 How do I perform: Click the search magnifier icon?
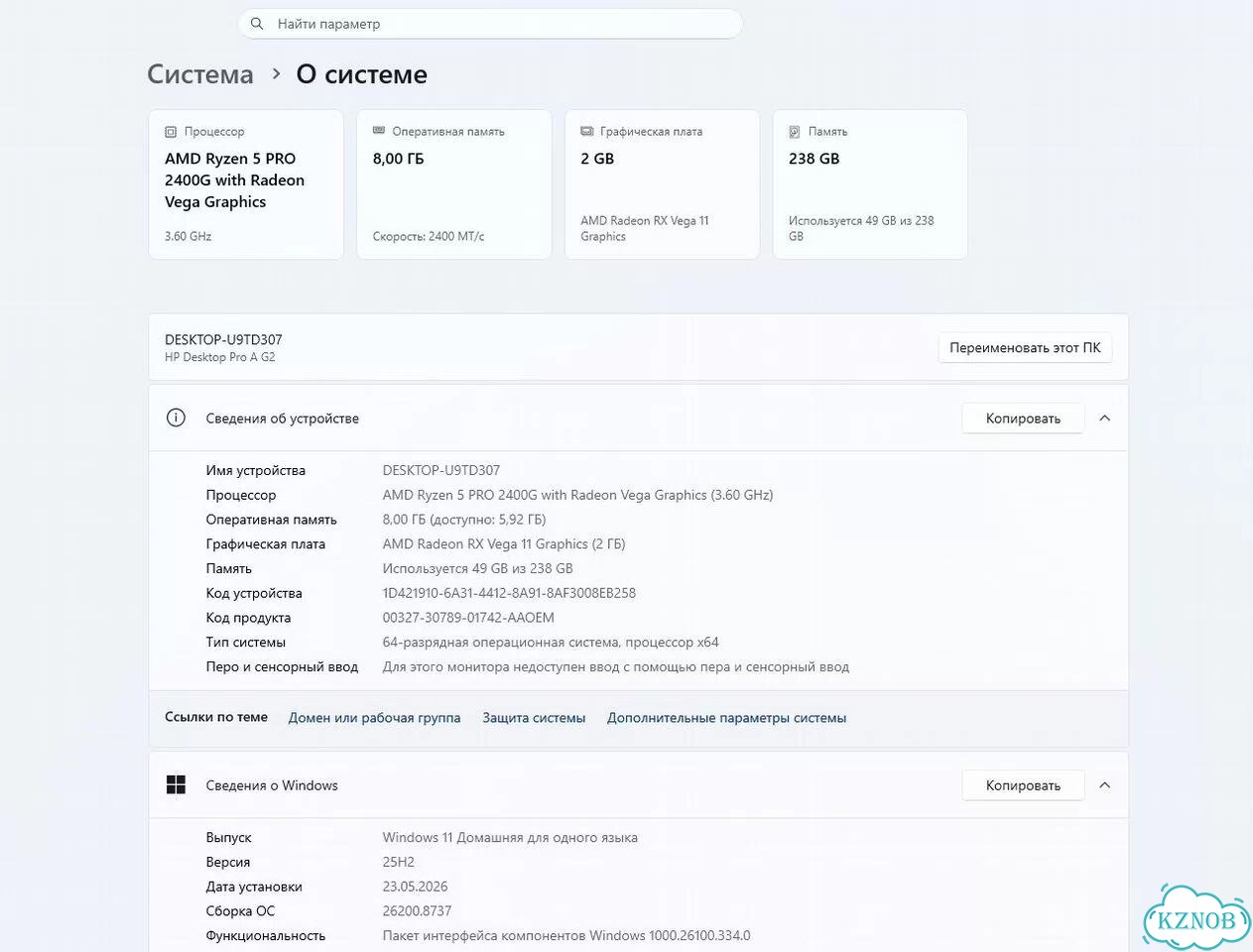click(x=257, y=24)
